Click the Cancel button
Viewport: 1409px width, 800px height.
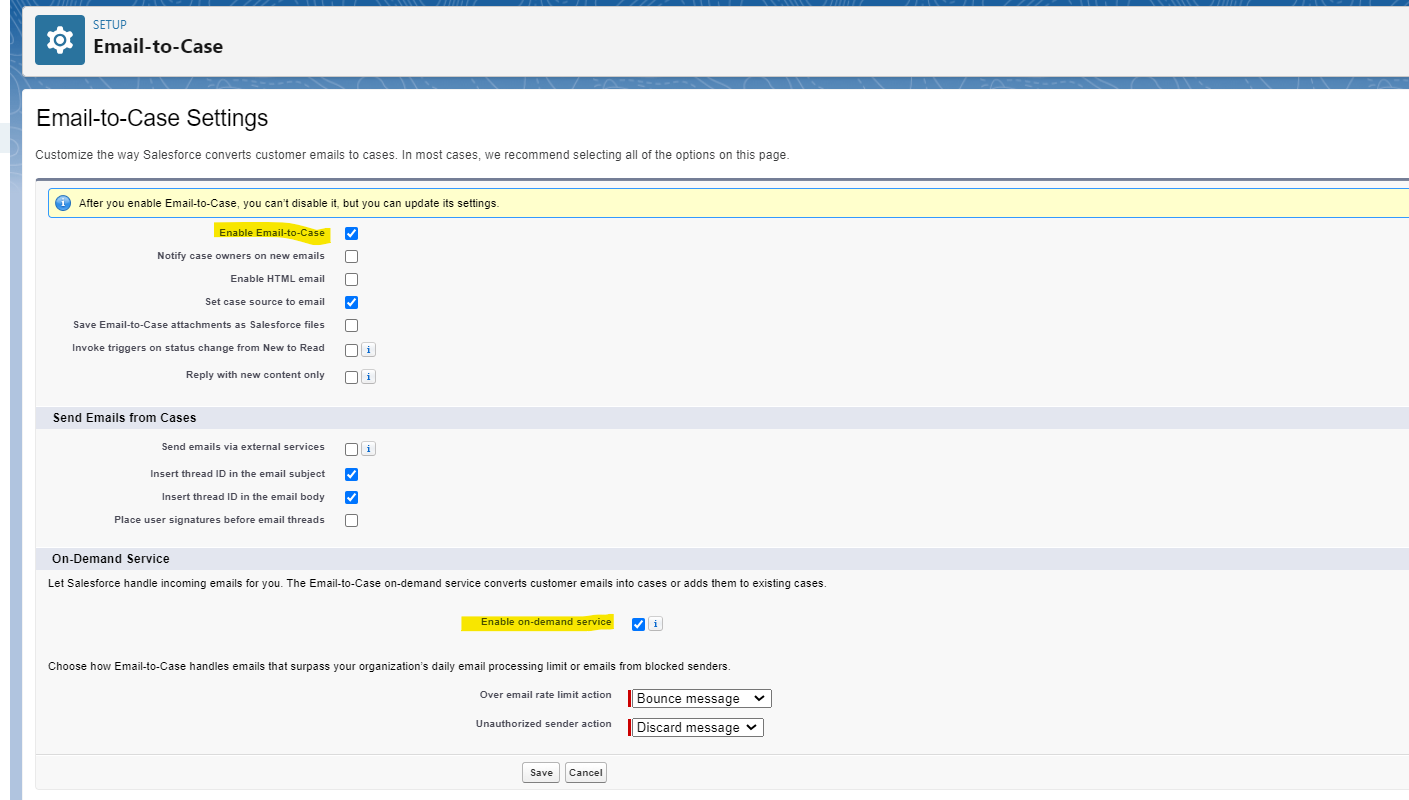point(586,772)
